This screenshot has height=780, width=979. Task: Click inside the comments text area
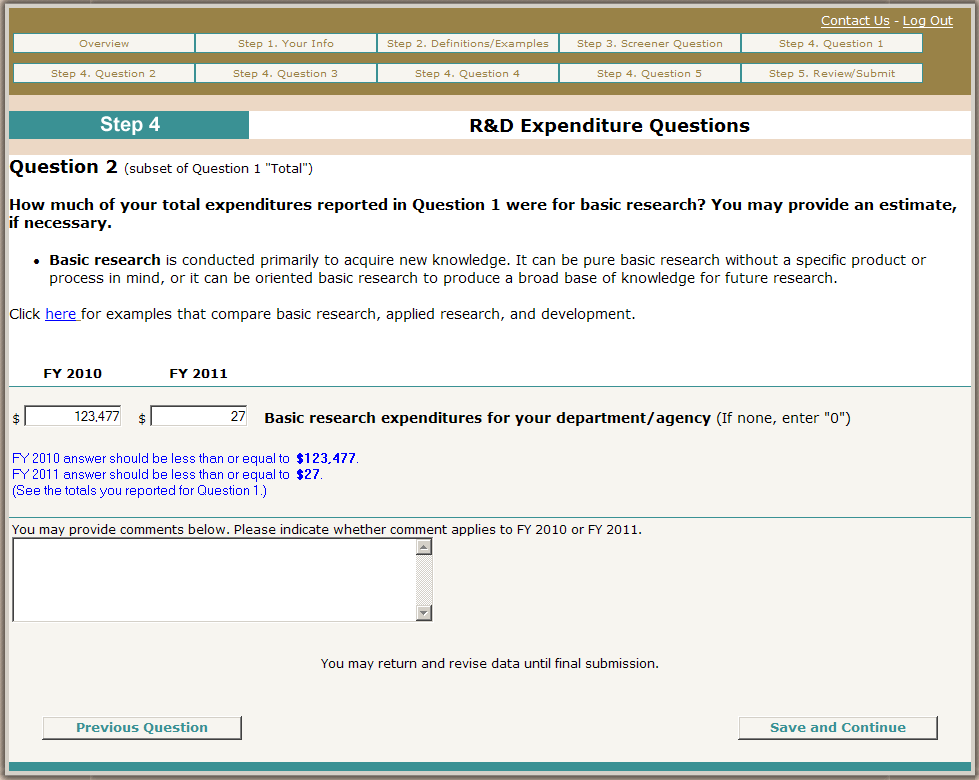pyautogui.click(x=214, y=580)
